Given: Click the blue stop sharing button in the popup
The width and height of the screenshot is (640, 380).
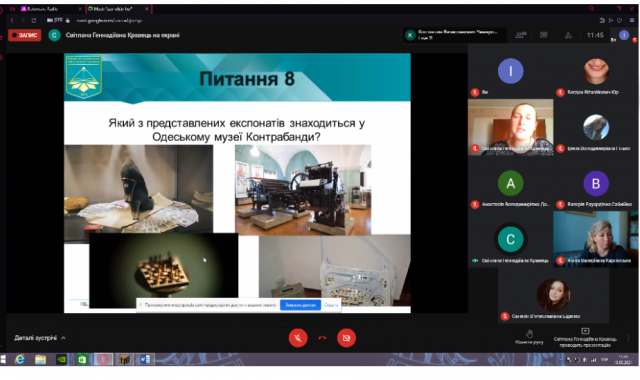Looking at the screenshot, I should pyautogui.click(x=300, y=305).
